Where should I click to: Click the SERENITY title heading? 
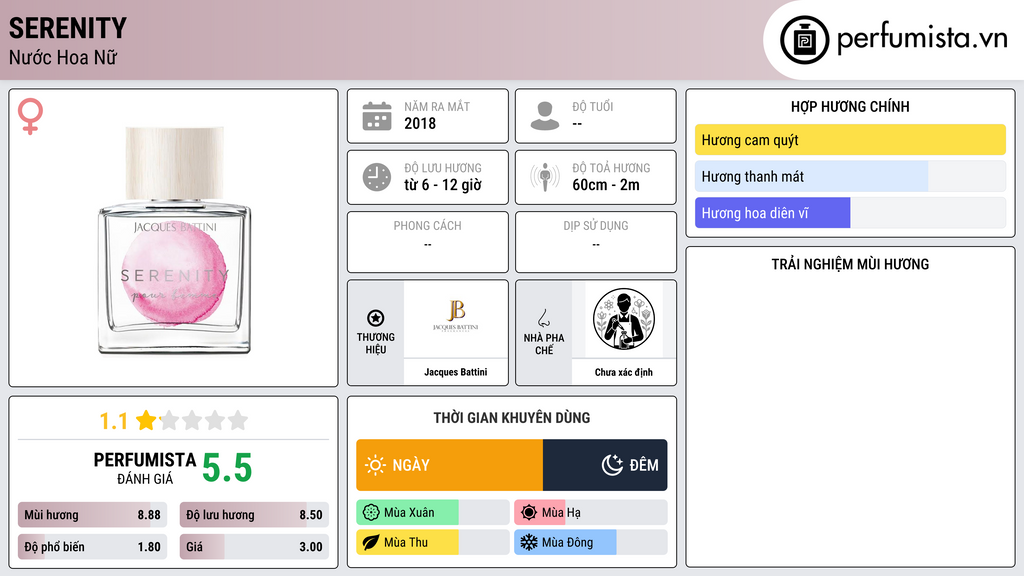pyautogui.click(x=68, y=28)
